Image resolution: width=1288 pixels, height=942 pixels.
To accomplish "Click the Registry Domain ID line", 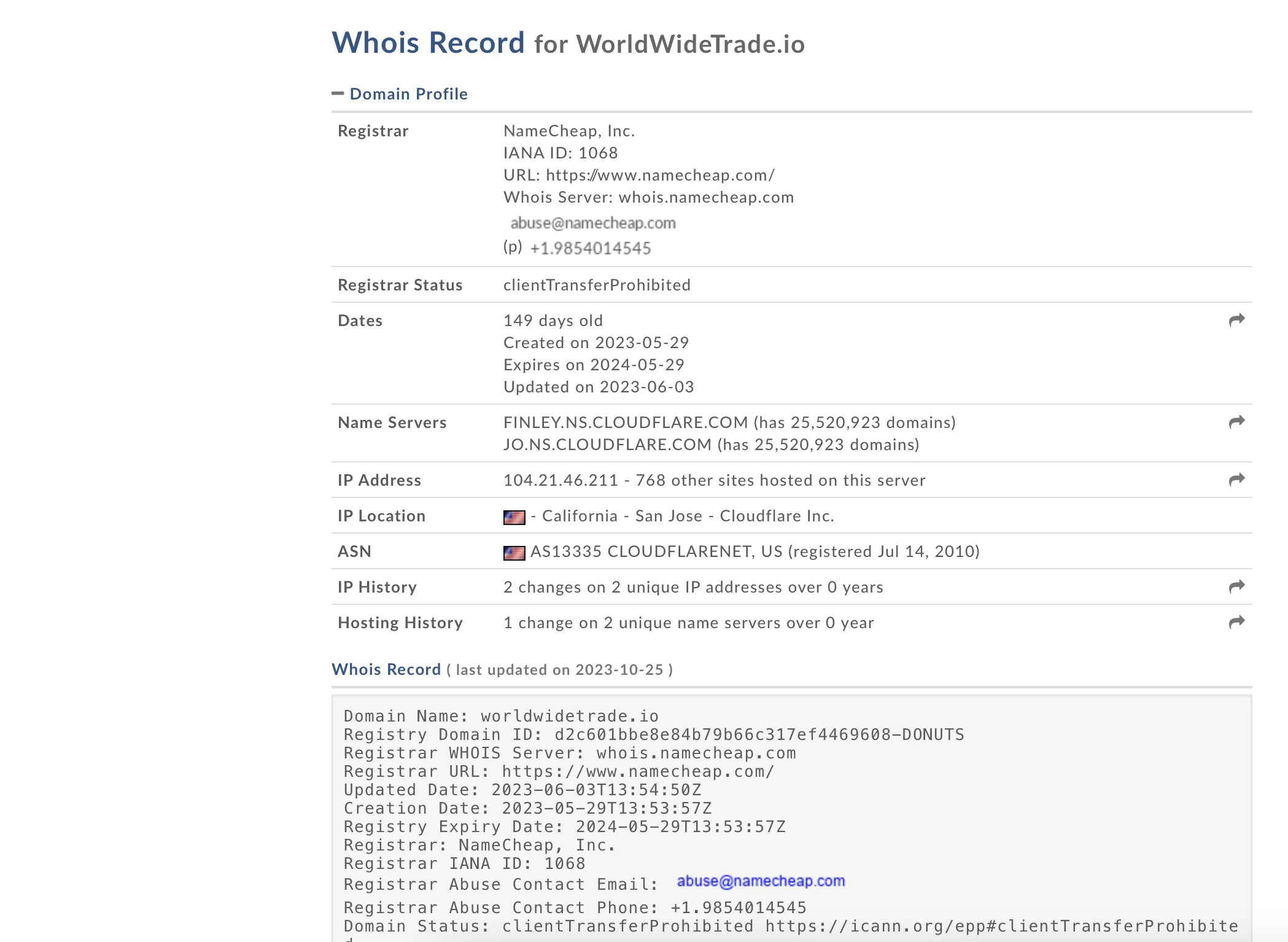I will tap(654, 734).
